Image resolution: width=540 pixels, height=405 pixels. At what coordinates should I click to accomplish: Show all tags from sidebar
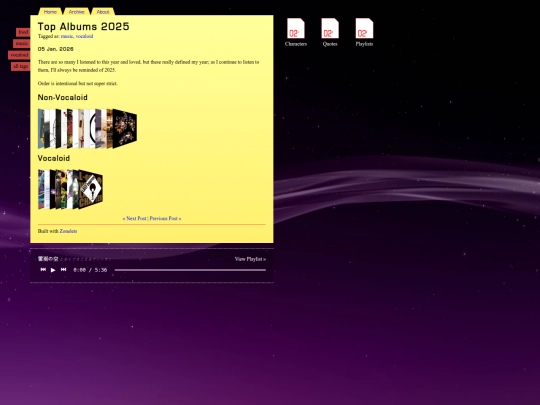tap(21, 66)
